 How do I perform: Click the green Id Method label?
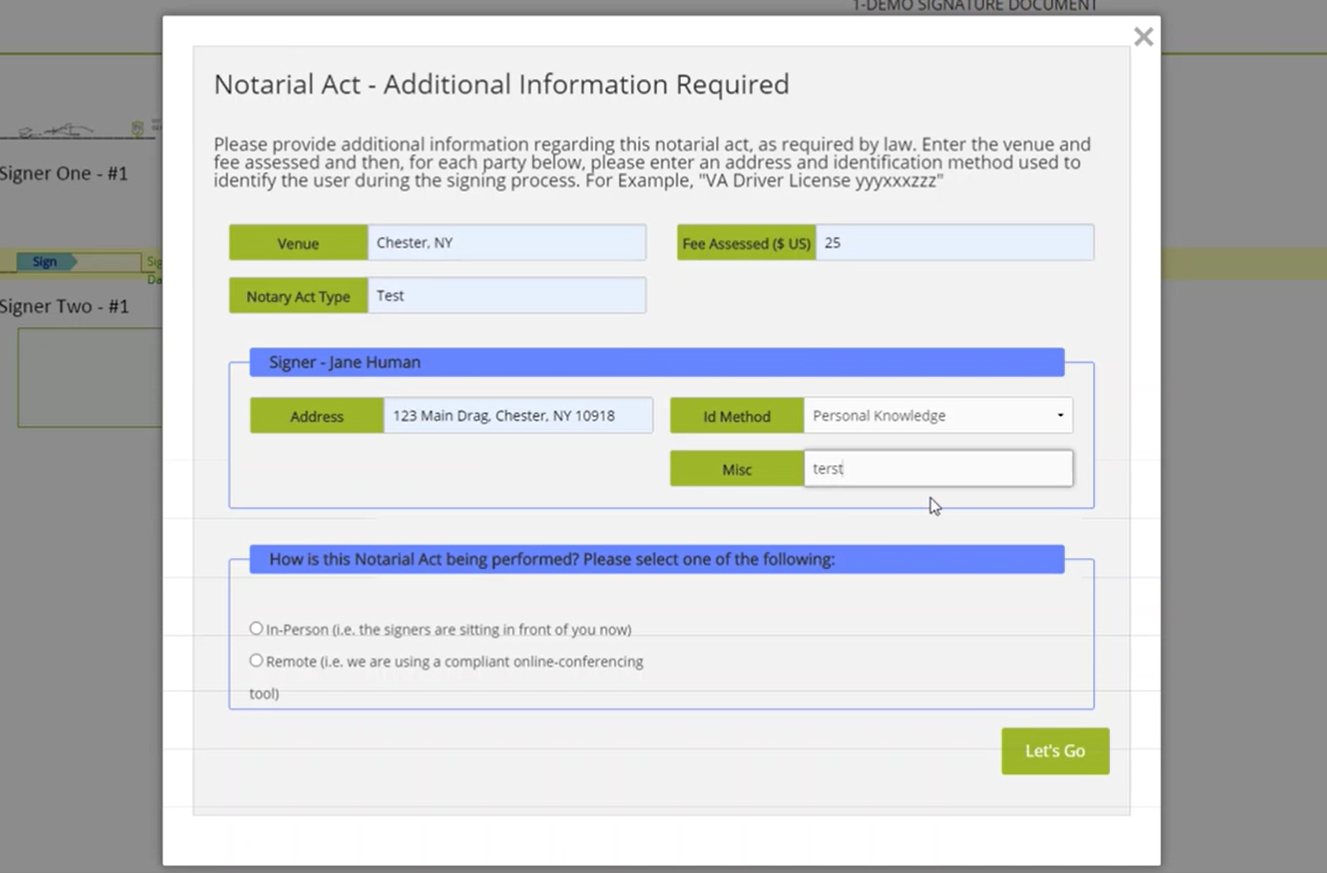(x=736, y=416)
